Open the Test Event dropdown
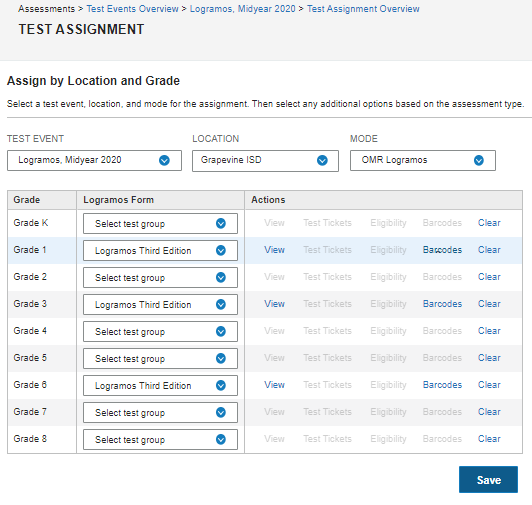The width and height of the screenshot is (532, 505). point(94,160)
